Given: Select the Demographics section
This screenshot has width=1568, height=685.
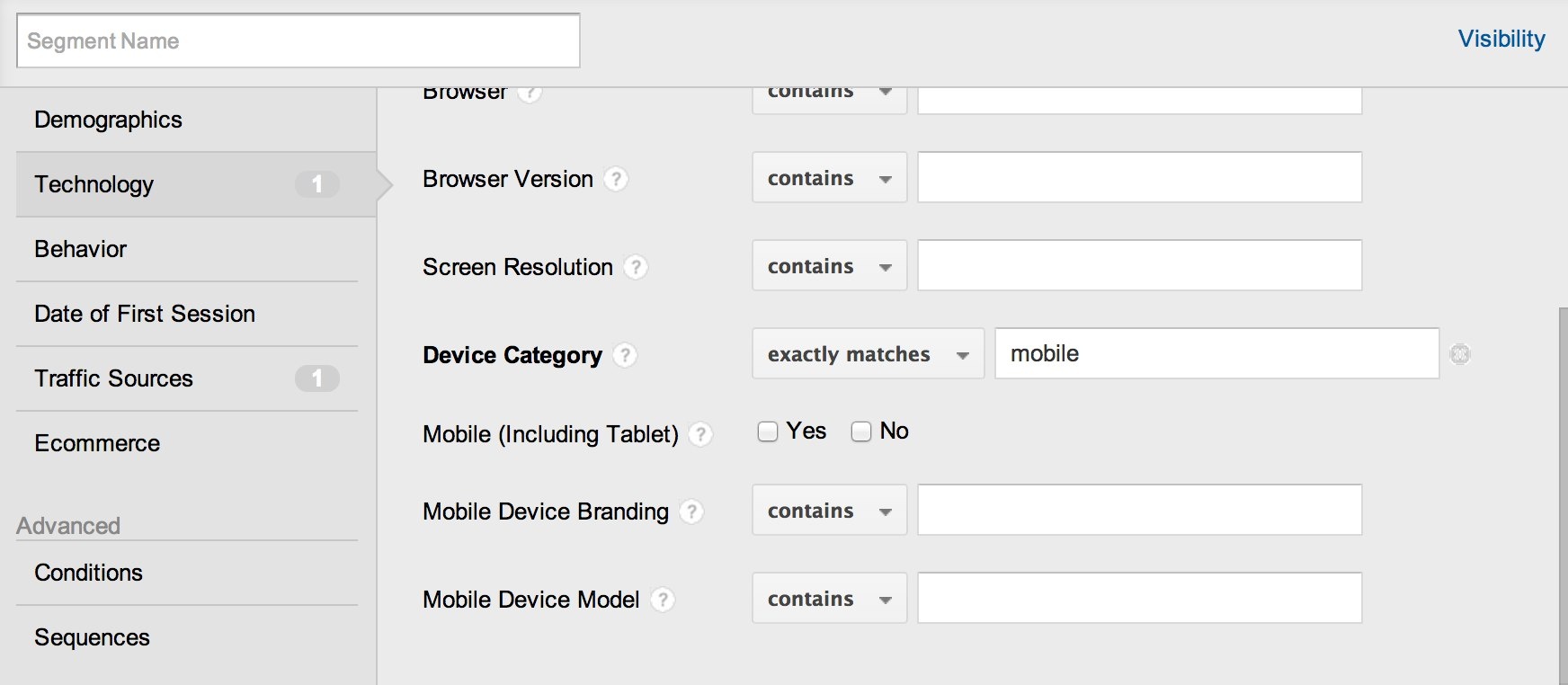Looking at the screenshot, I should (108, 120).
